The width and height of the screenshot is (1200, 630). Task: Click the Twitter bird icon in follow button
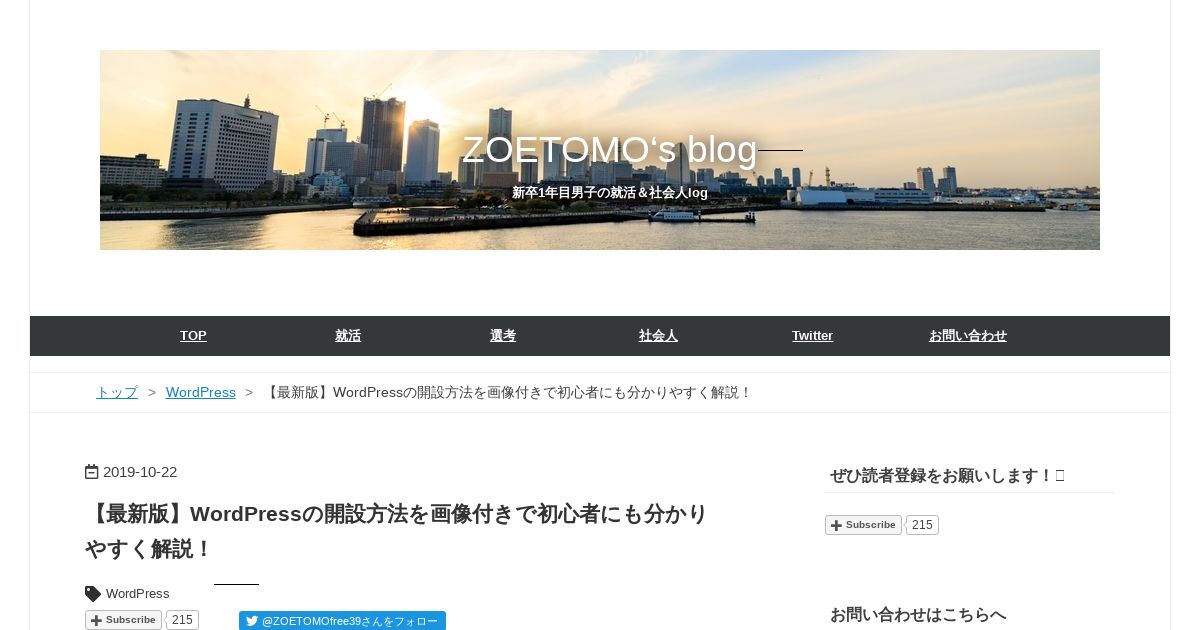pyautogui.click(x=252, y=621)
